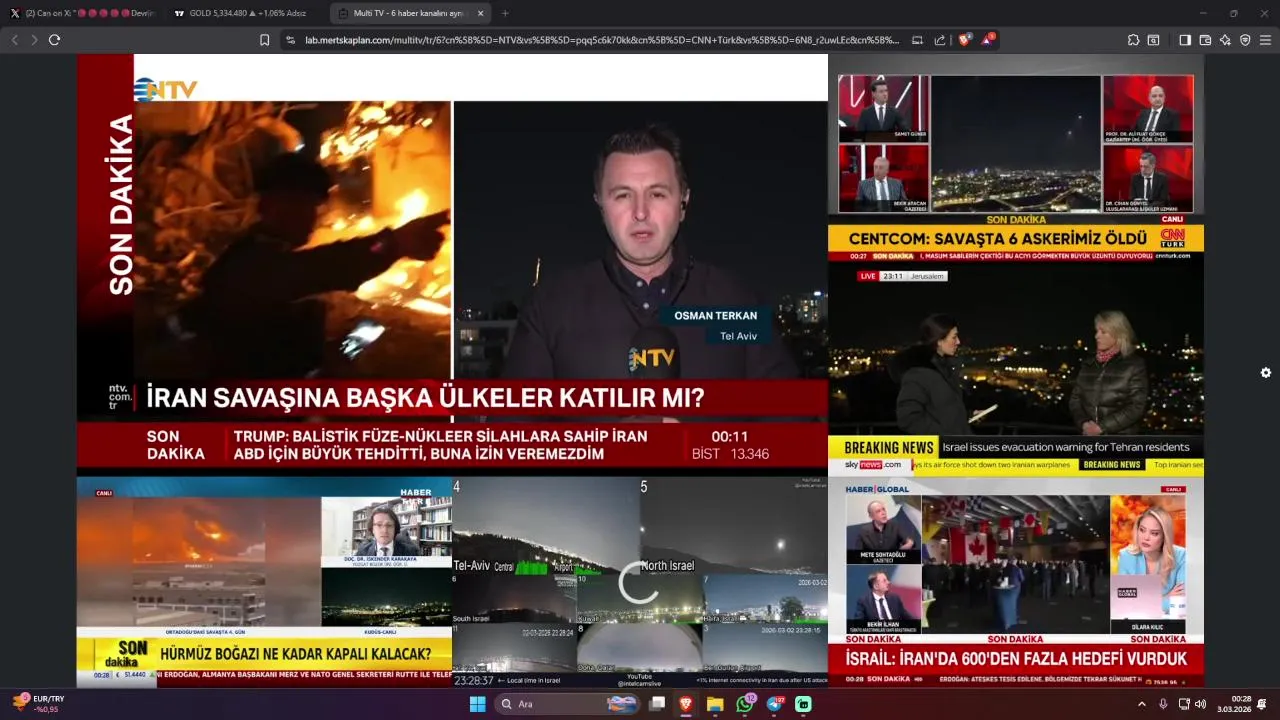Screen dimensions: 1280x720
Task: Open Brave from the taskbar
Action: [x=686, y=704]
